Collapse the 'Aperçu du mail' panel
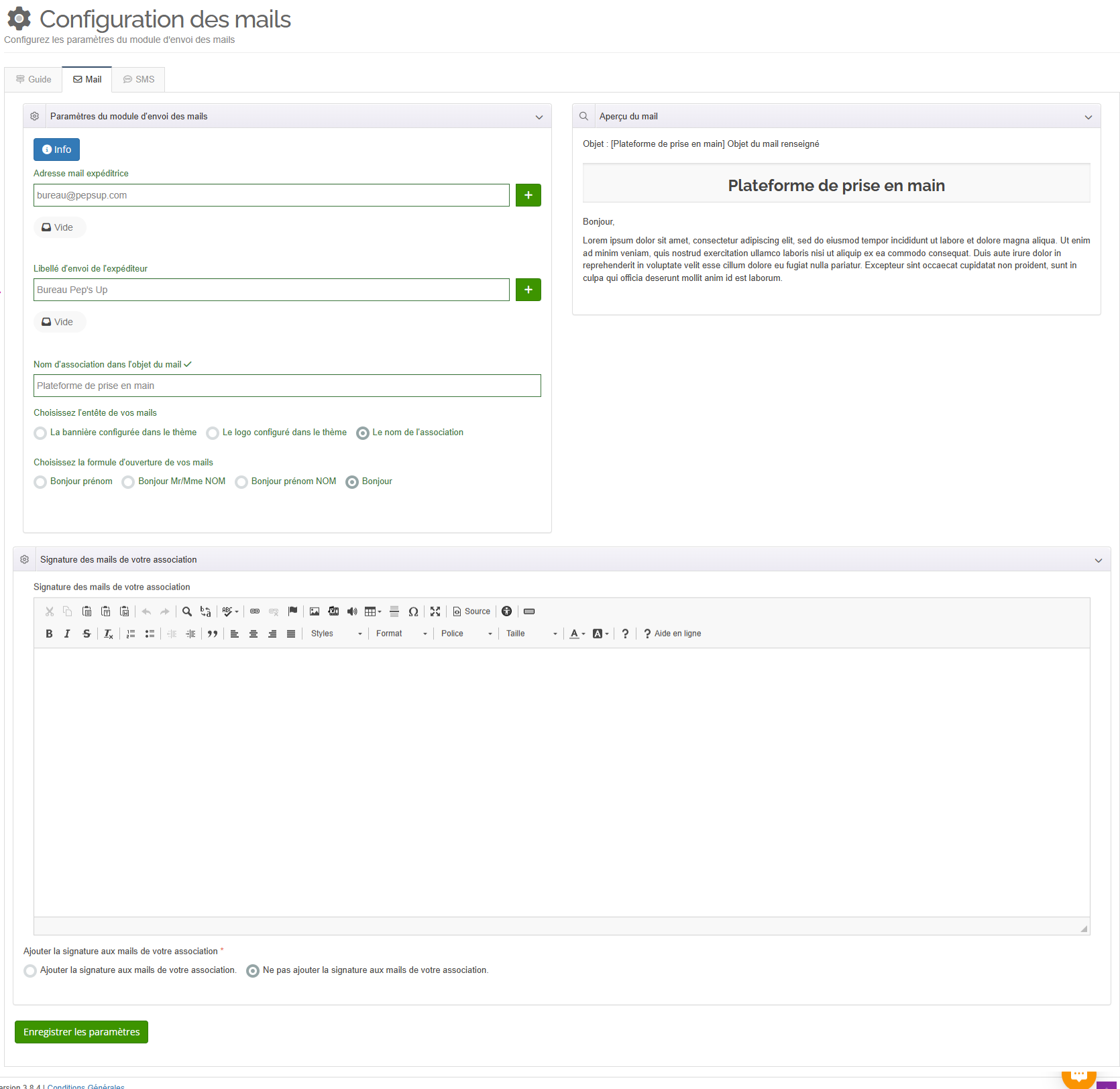Image resolution: width=1120 pixels, height=1089 pixels. (1088, 117)
